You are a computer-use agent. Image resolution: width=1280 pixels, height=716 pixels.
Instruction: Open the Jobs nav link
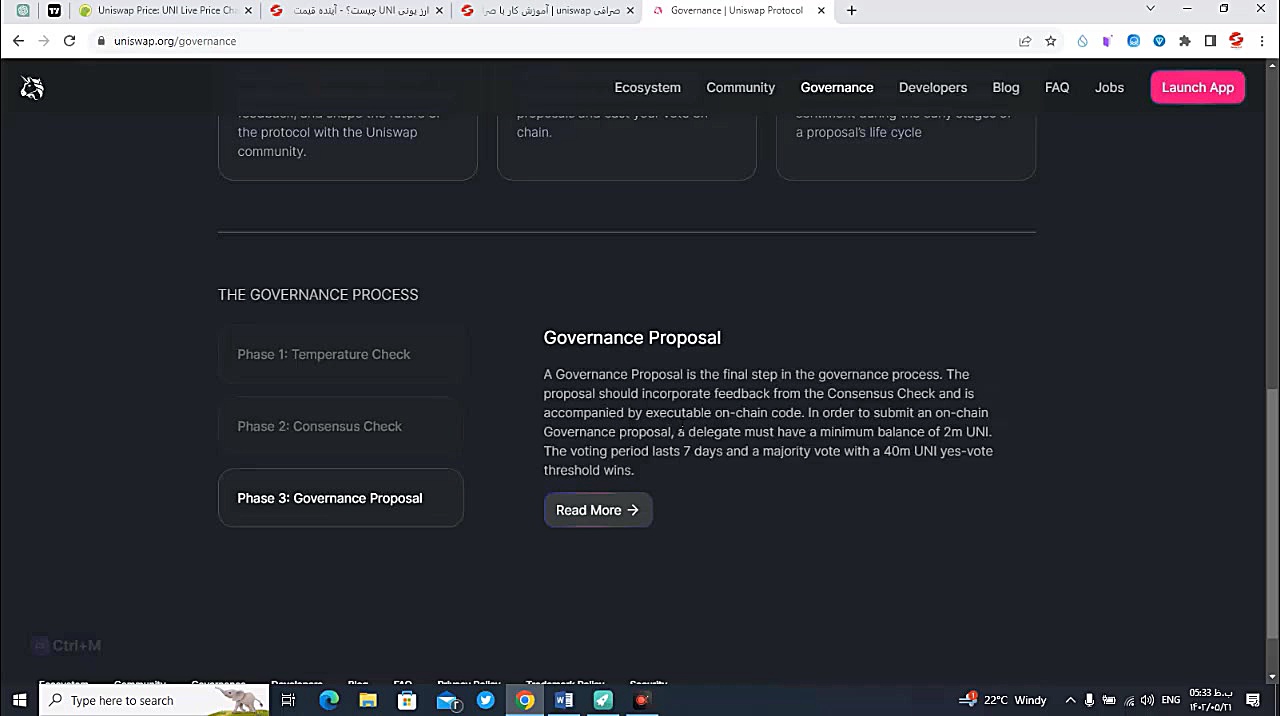(1109, 88)
